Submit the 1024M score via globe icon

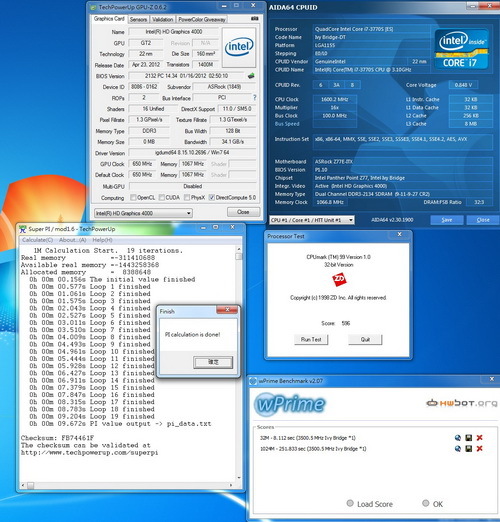(458, 448)
